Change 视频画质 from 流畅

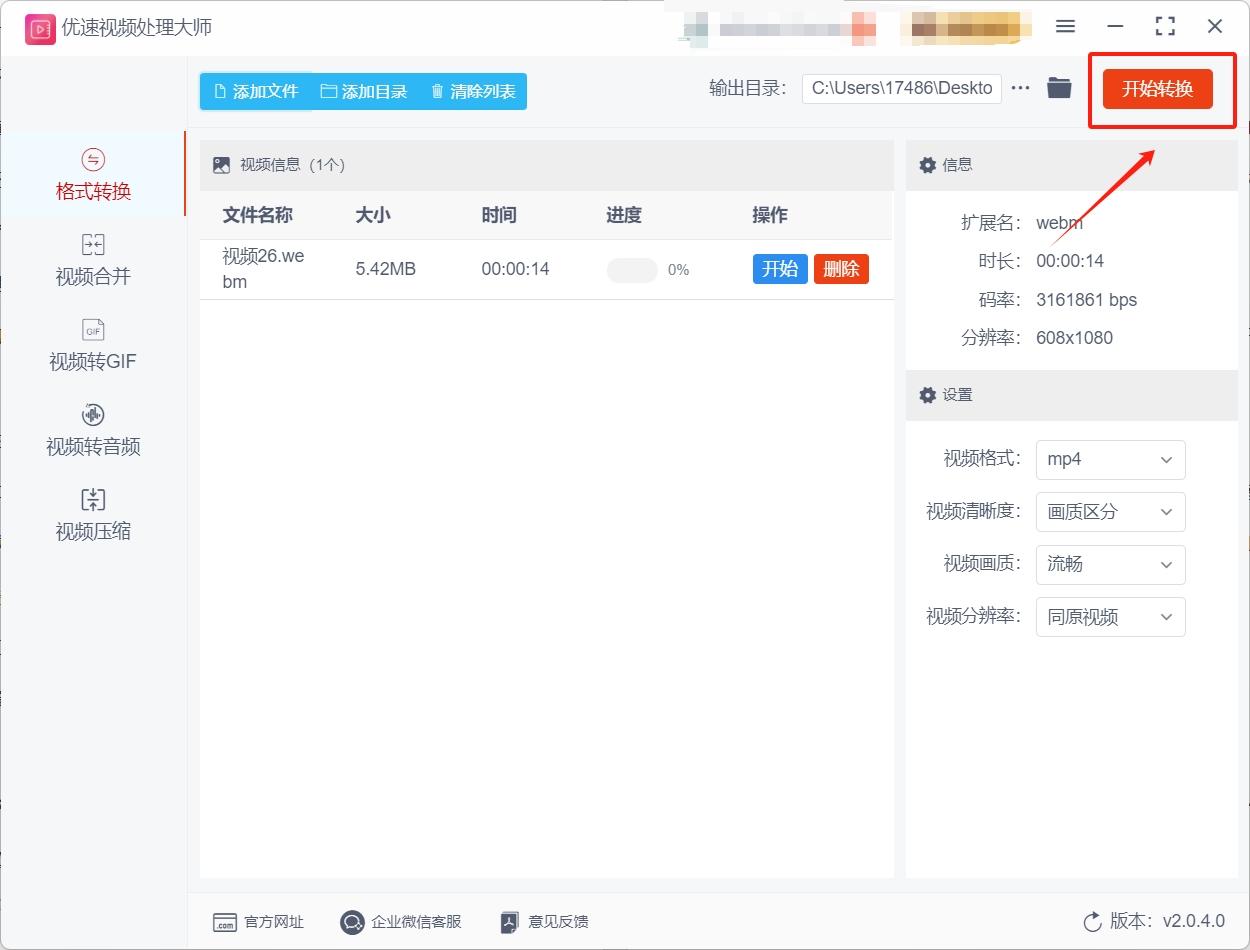pyautogui.click(x=1110, y=565)
